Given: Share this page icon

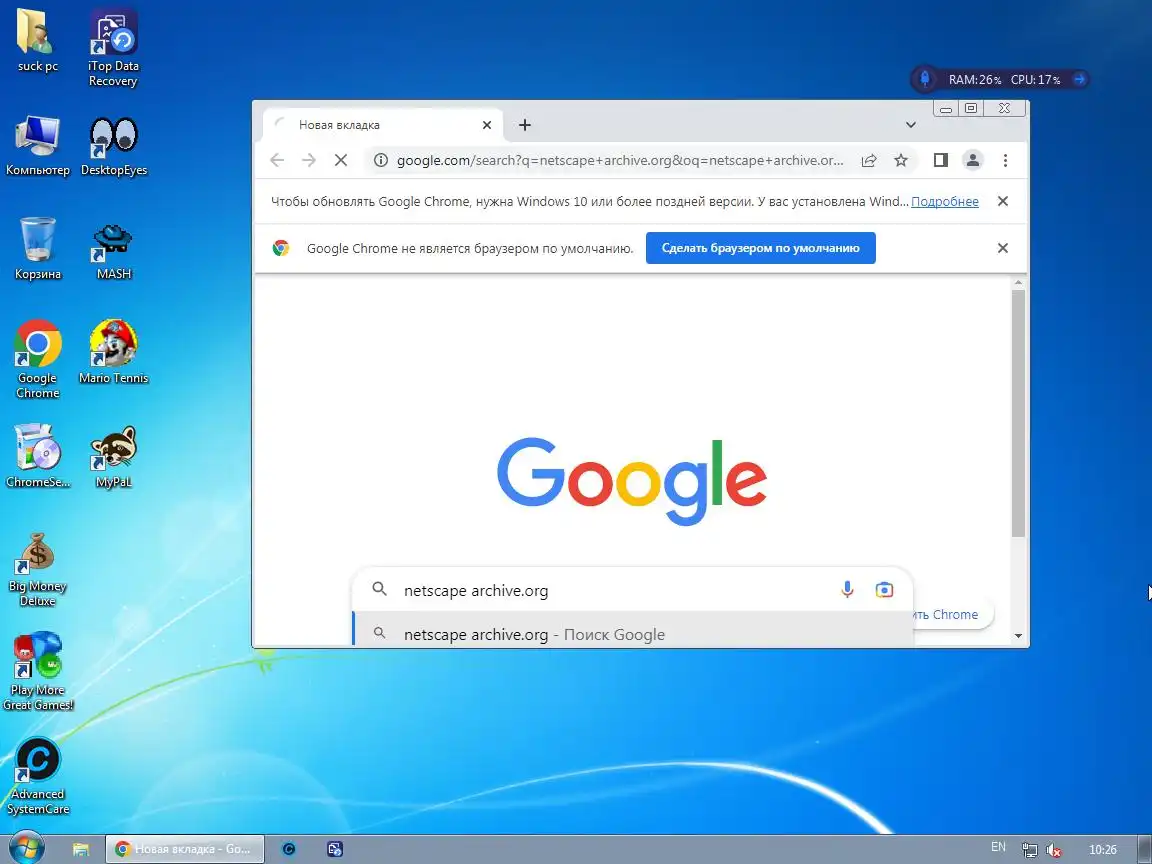Looking at the screenshot, I should 869,160.
